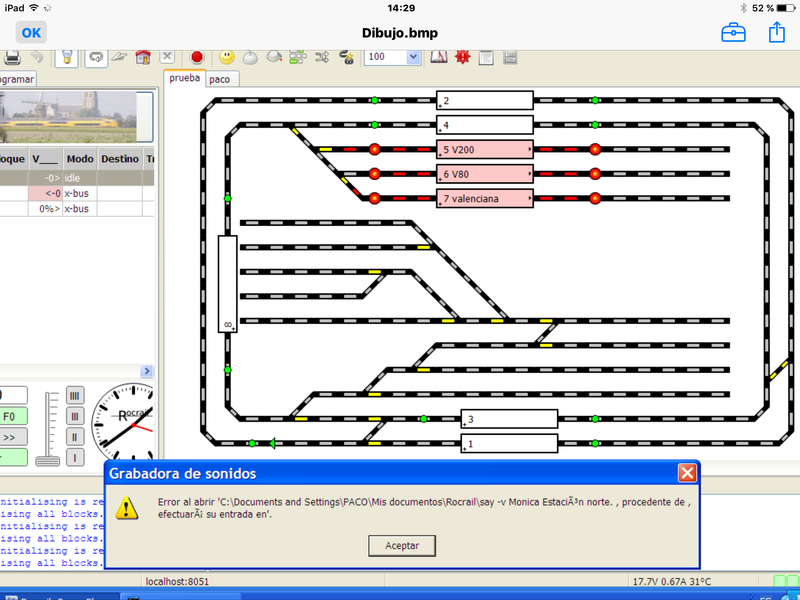
Task: Click block 4 on the track plan
Action: [x=485, y=125]
